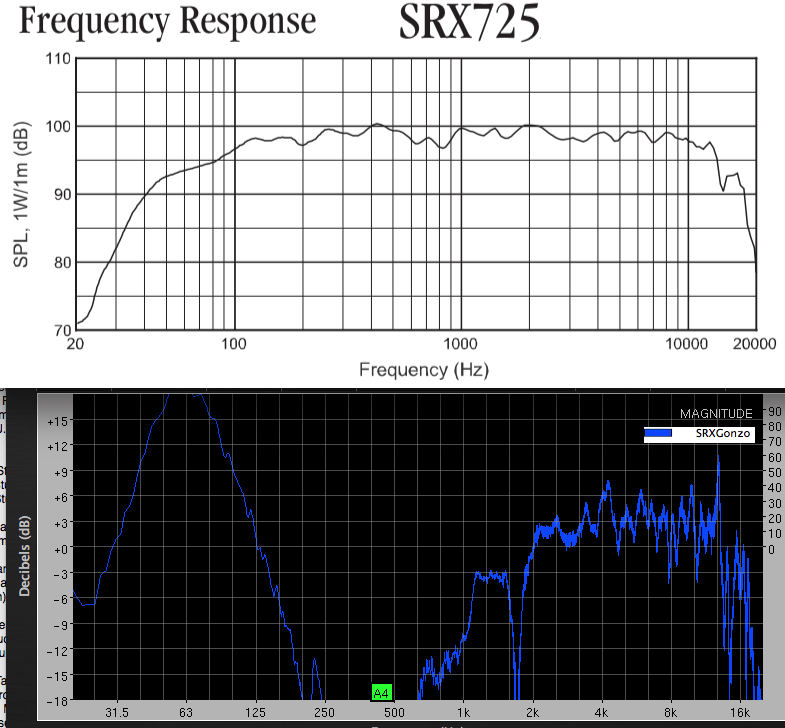Click the 2k frequency tick label

click(x=533, y=712)
